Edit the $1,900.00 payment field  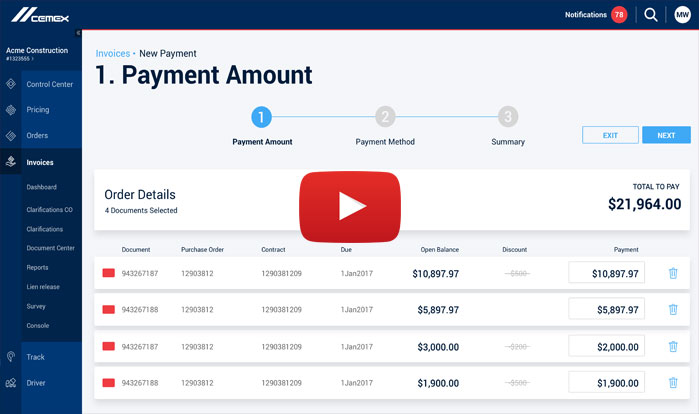pos(606,382)
